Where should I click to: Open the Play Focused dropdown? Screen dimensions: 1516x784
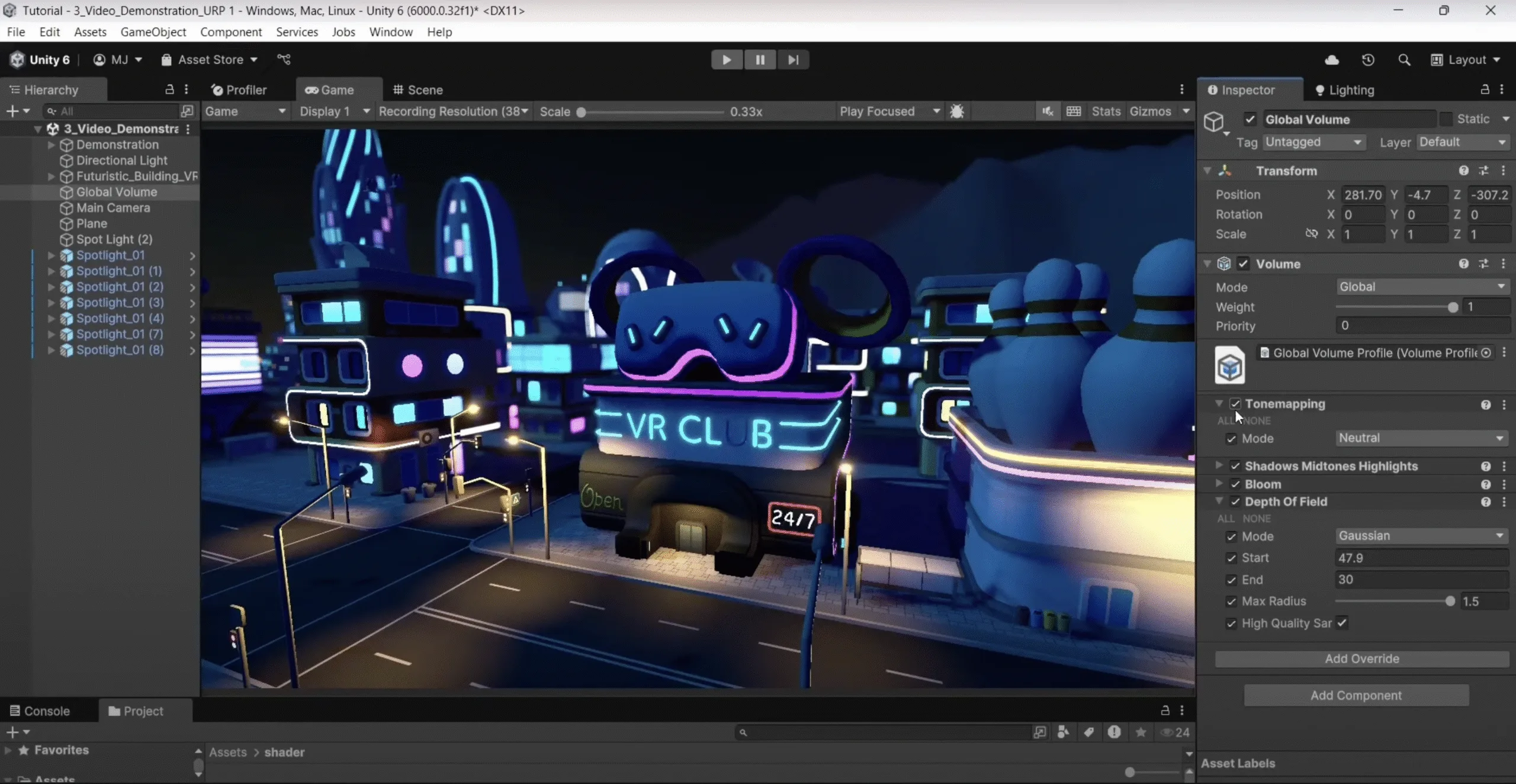coord(889,111)
